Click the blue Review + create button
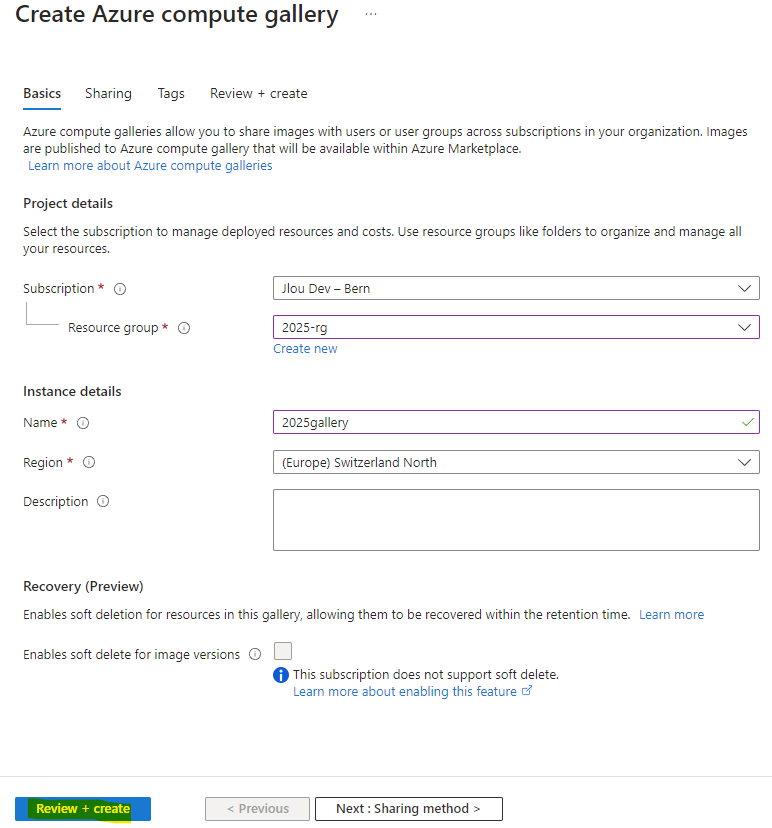Screen dimensions: 772x828 tap(83, 808)
